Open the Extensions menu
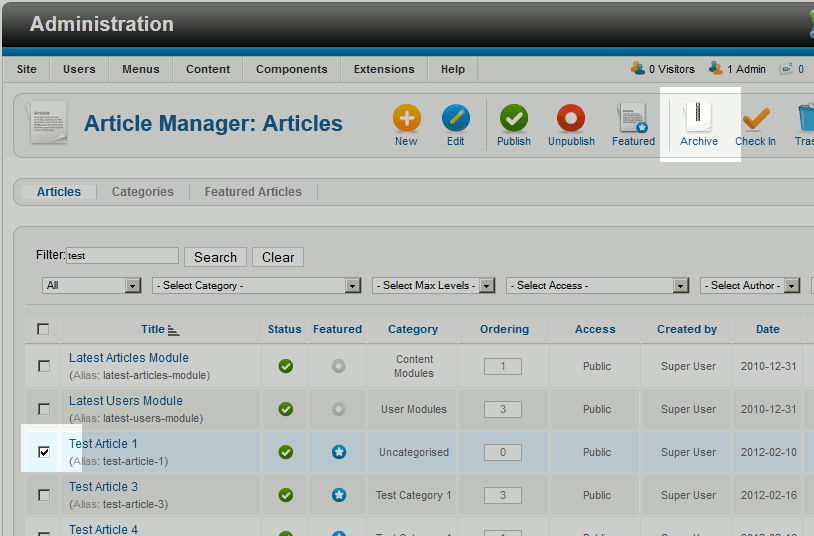814x536 pixels. point(384,69)
